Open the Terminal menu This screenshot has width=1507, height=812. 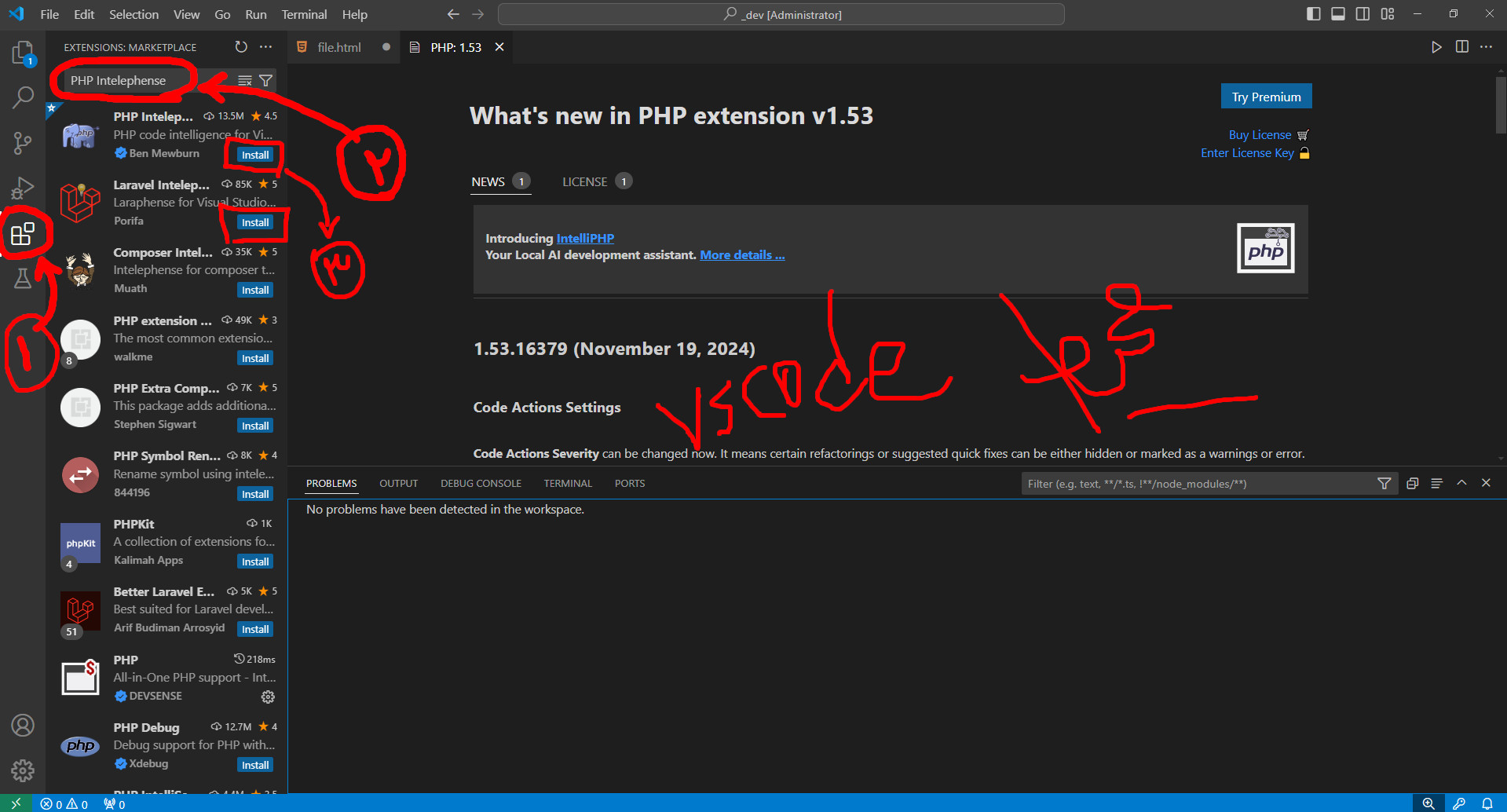[x=304, y=14]
